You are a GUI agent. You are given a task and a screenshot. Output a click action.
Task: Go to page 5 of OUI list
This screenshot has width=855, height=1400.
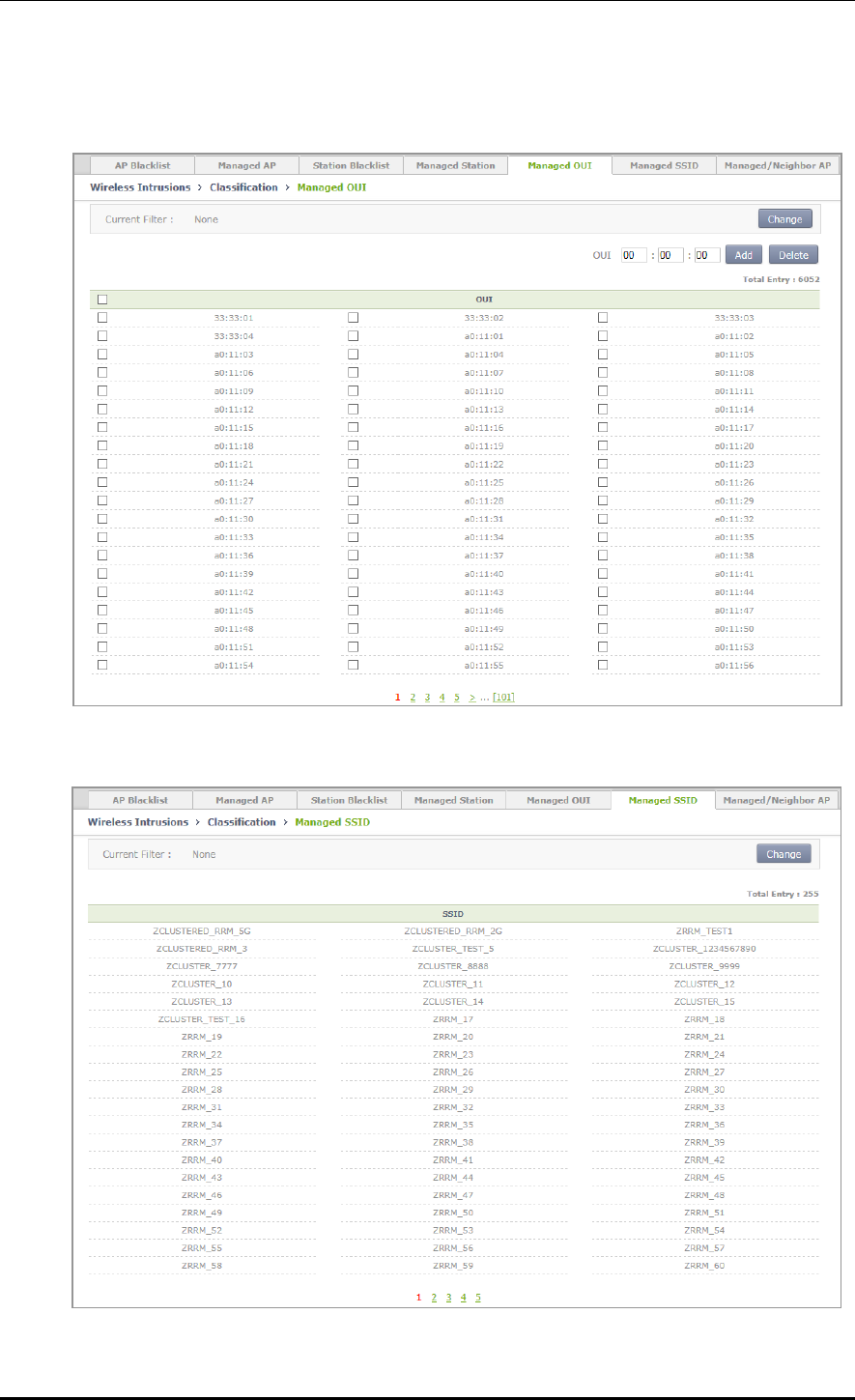(x=457, y=697)
